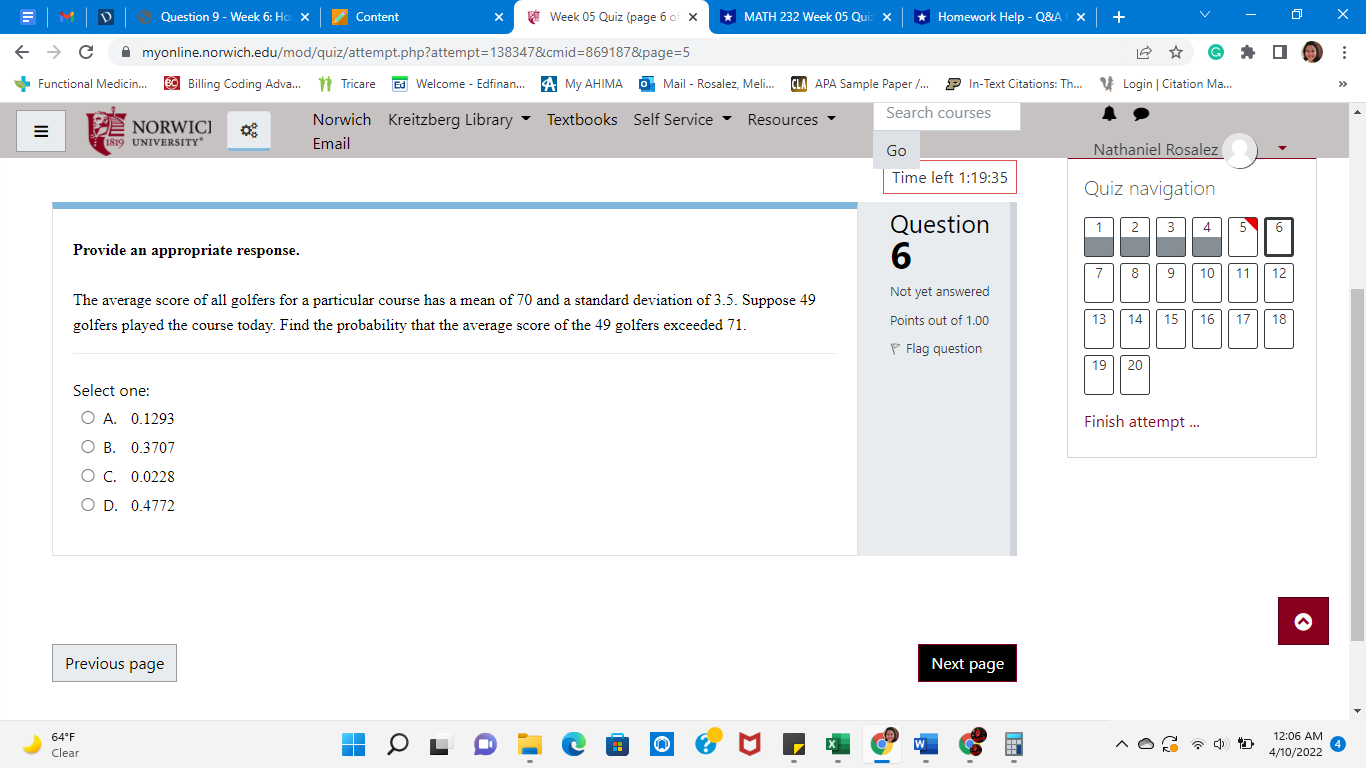Select answer option A. 0.1293

pyautogui.click(x=88, y=418)
